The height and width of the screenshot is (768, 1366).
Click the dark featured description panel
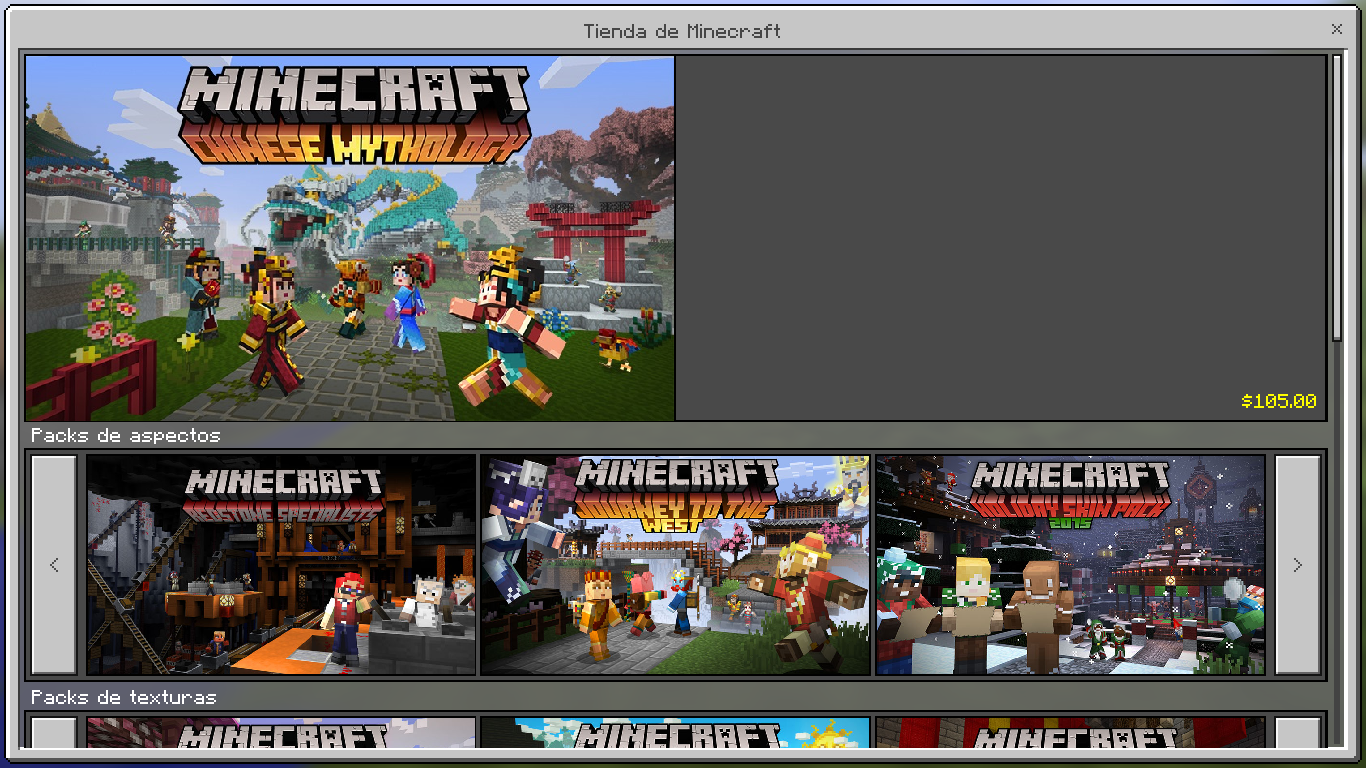pos(1000,220)
